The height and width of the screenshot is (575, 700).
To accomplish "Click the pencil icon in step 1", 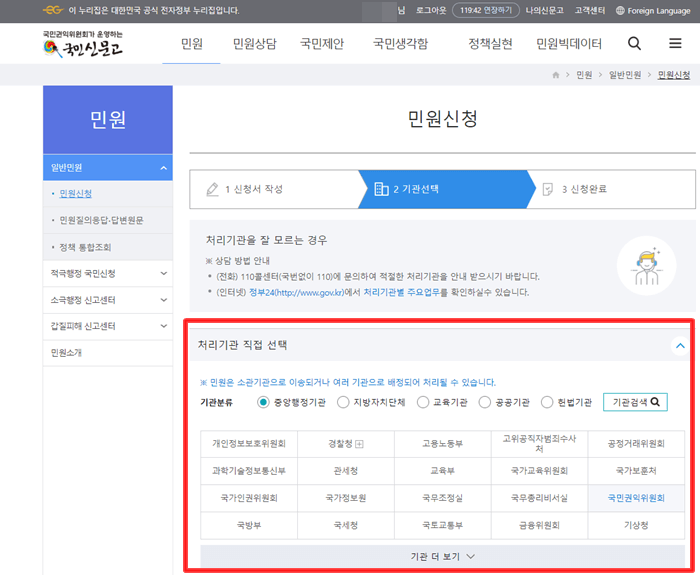I will coord(212,189).
